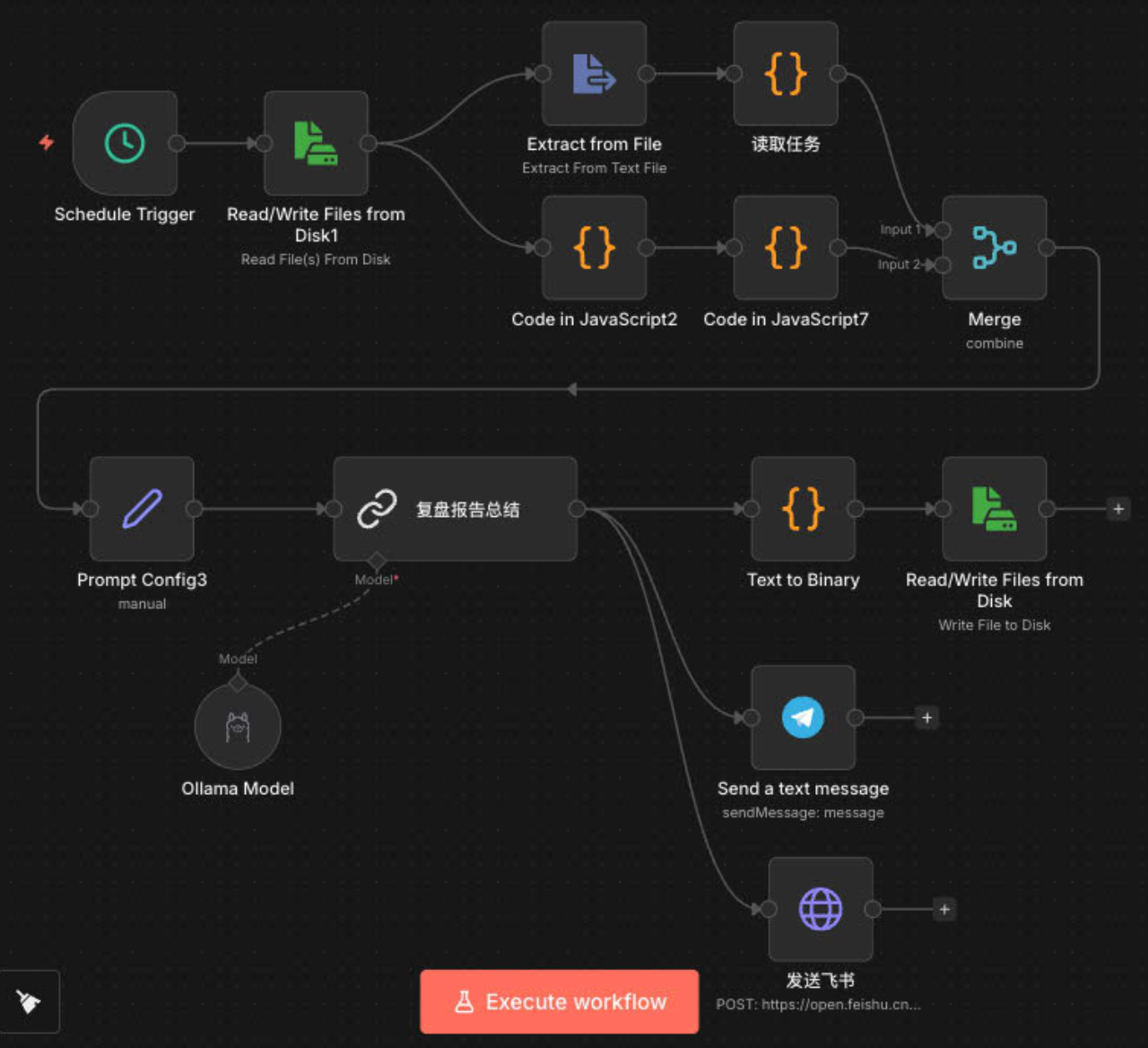Click the Code in JavaScript7 label

786,319
